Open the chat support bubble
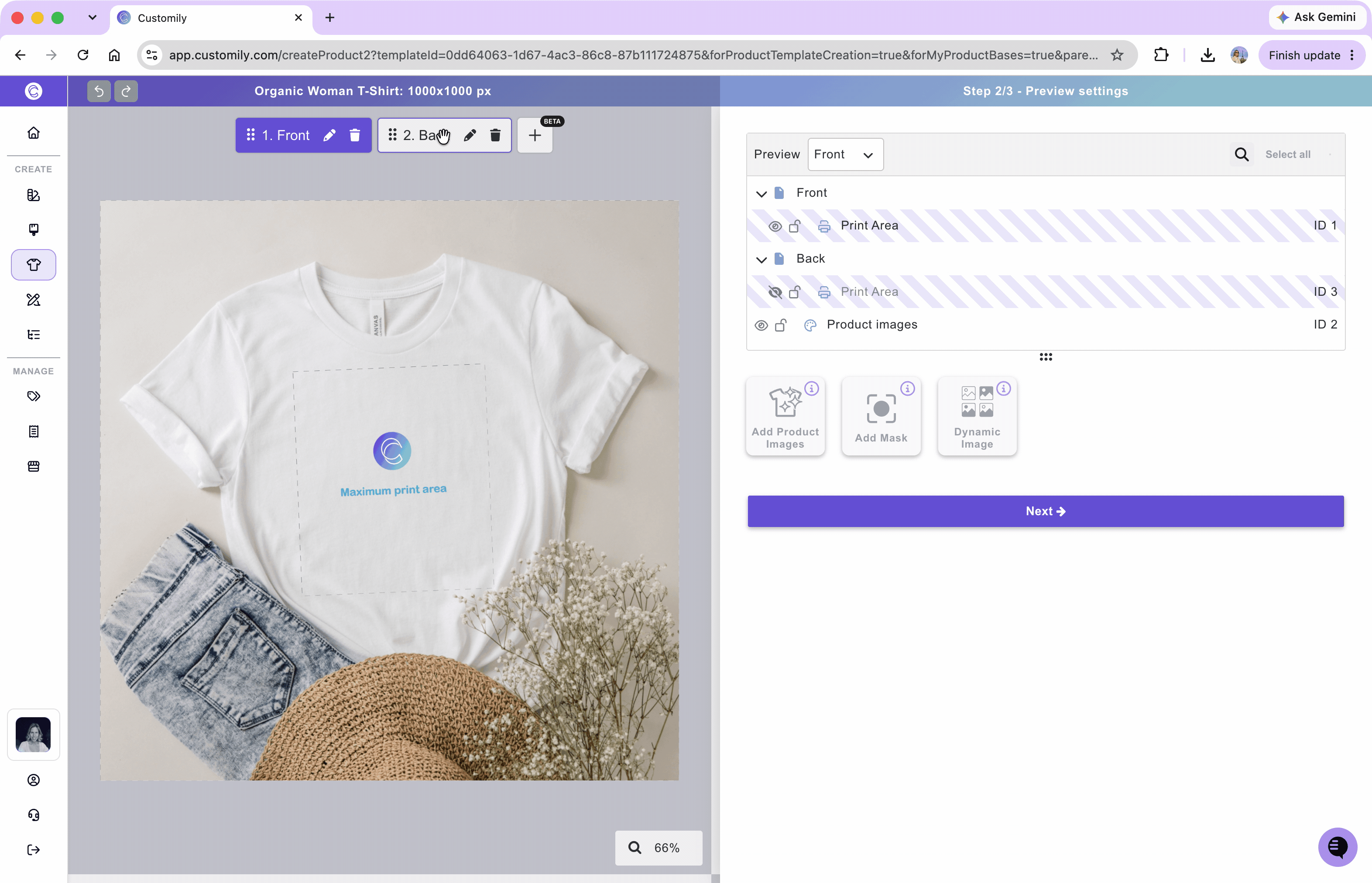Image resolution: width=1372 pixels, height=883 pixels. pos(1337,846)
